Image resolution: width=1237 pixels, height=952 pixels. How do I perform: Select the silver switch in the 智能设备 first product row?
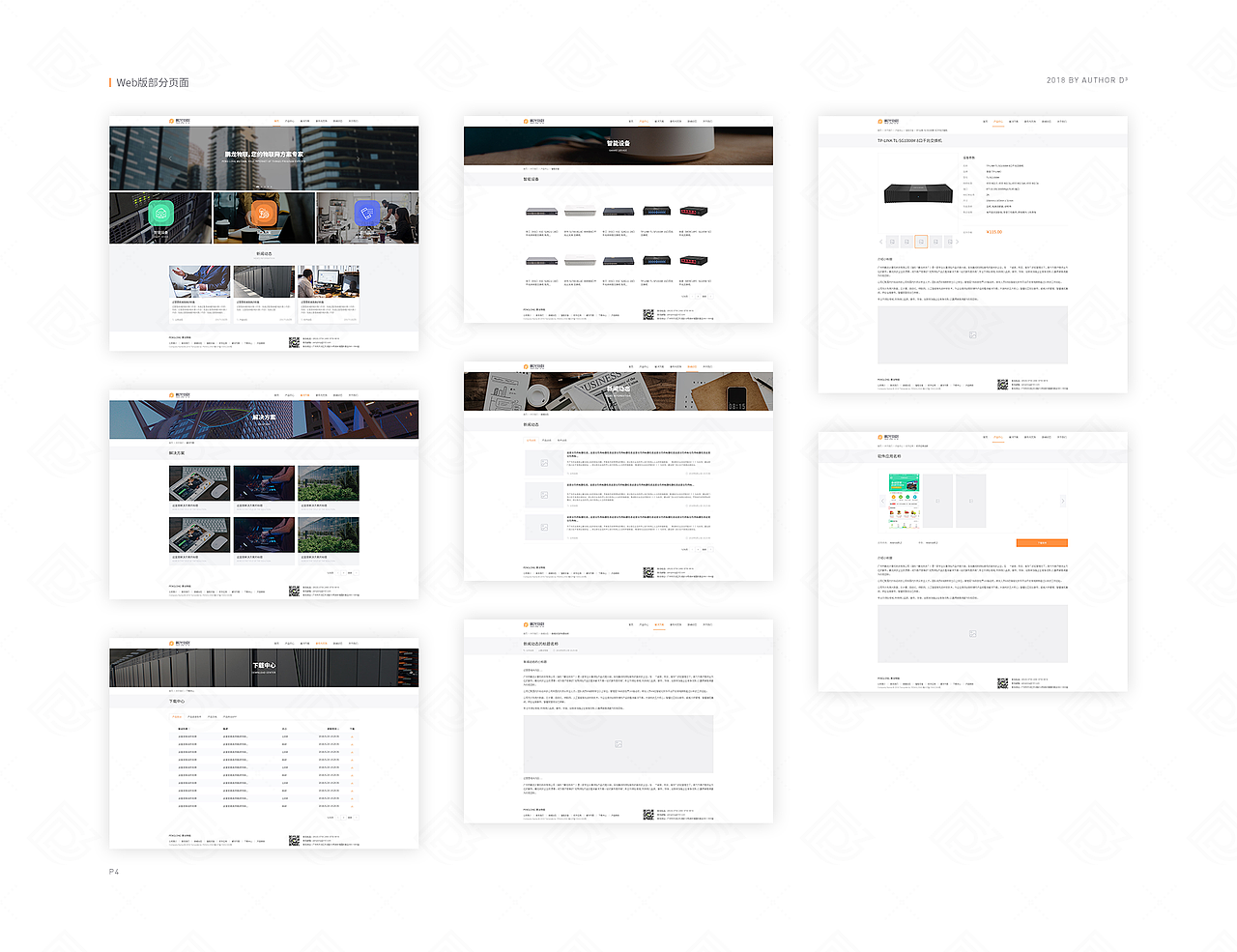541,212
